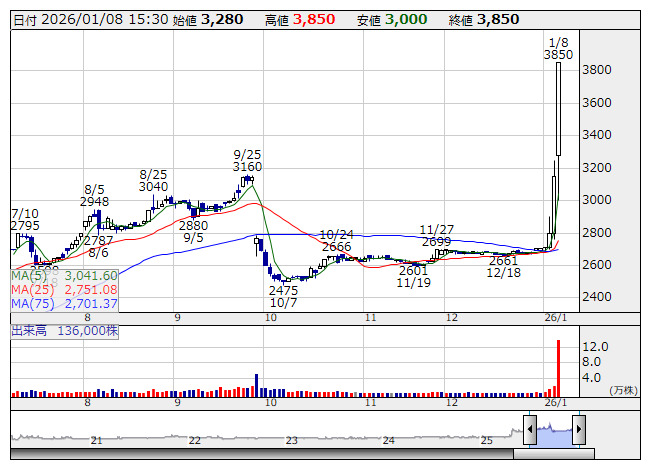The width and height of the screenshot is (653, 470).
Task: Click the 7/10 2795 price label
Action: [x=25, y=220]
